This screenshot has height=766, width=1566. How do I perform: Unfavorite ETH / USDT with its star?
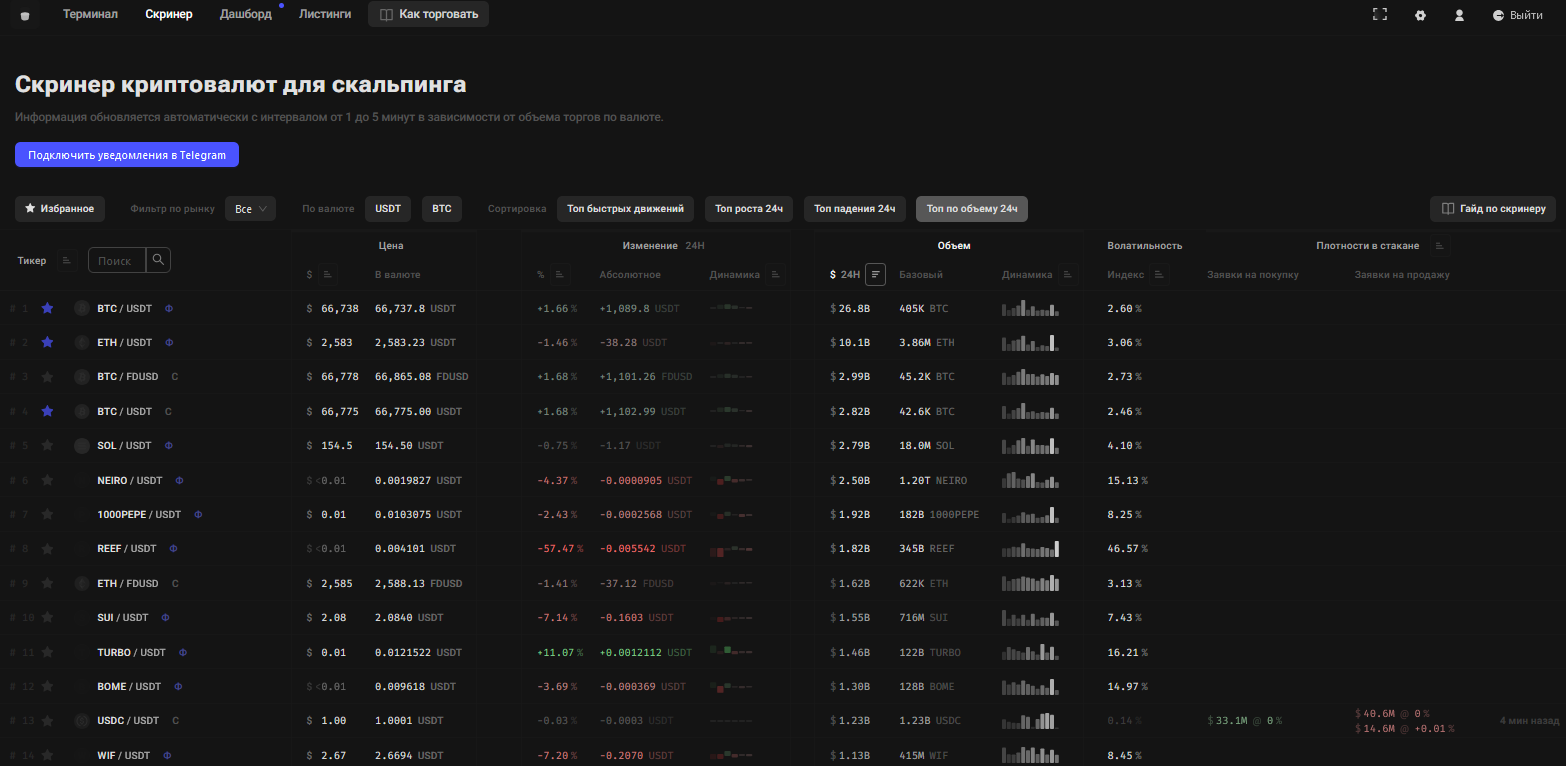pyautogui.click(x=47, y=342)
